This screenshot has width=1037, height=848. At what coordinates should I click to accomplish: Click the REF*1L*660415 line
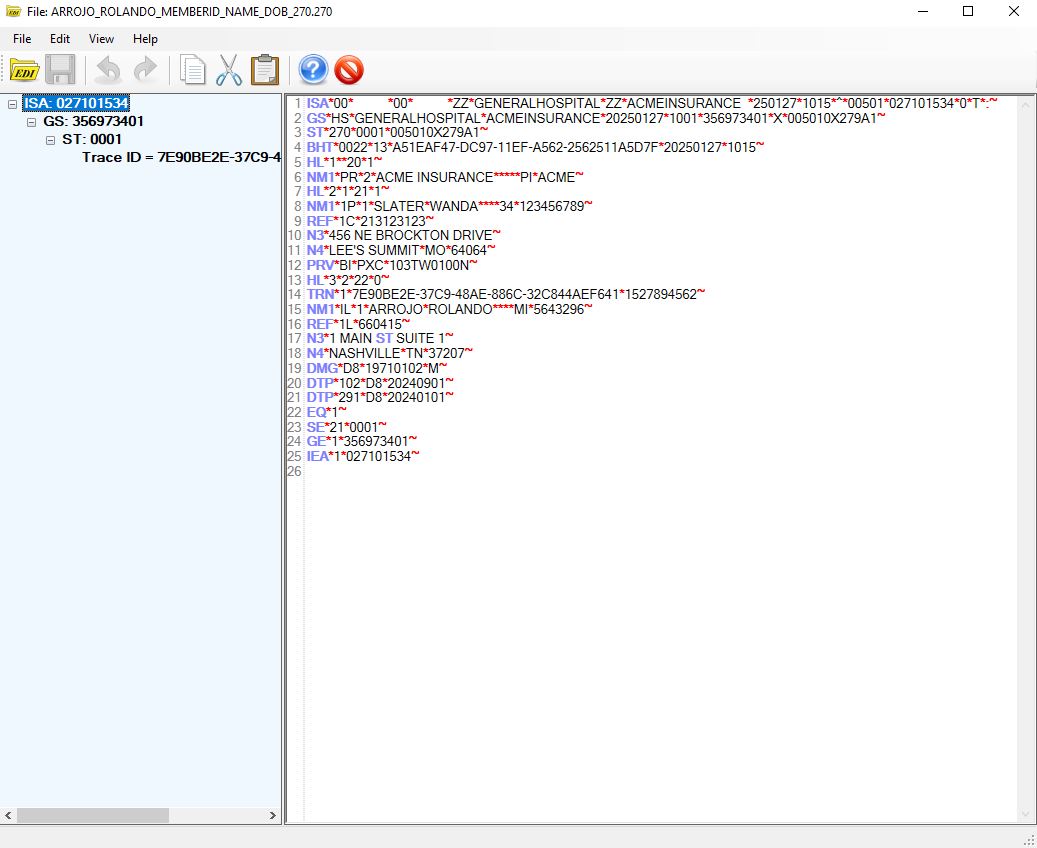pyautogui.click(x=358, y=323)
